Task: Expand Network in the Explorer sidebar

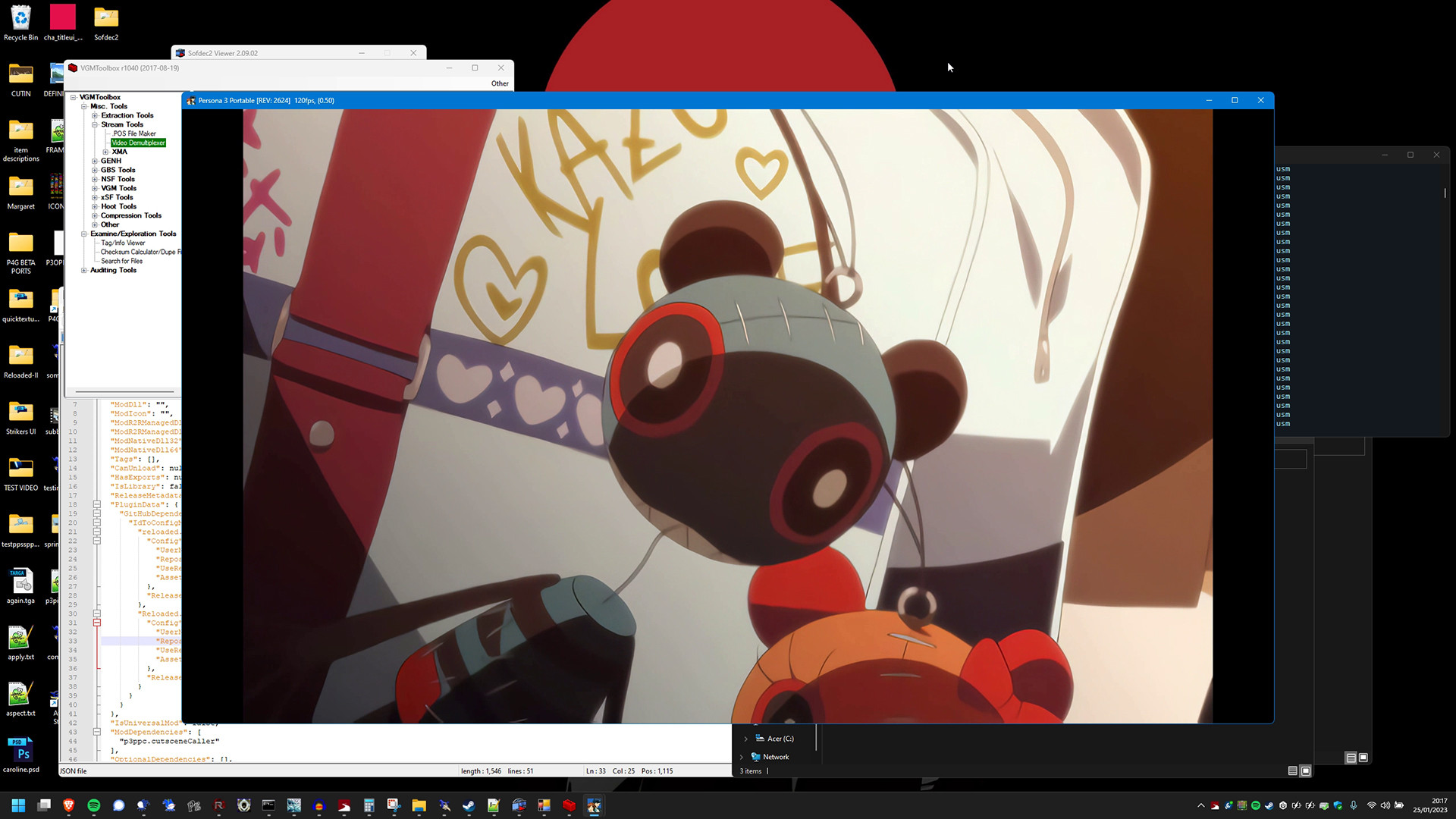Action: tap(741, 756)
